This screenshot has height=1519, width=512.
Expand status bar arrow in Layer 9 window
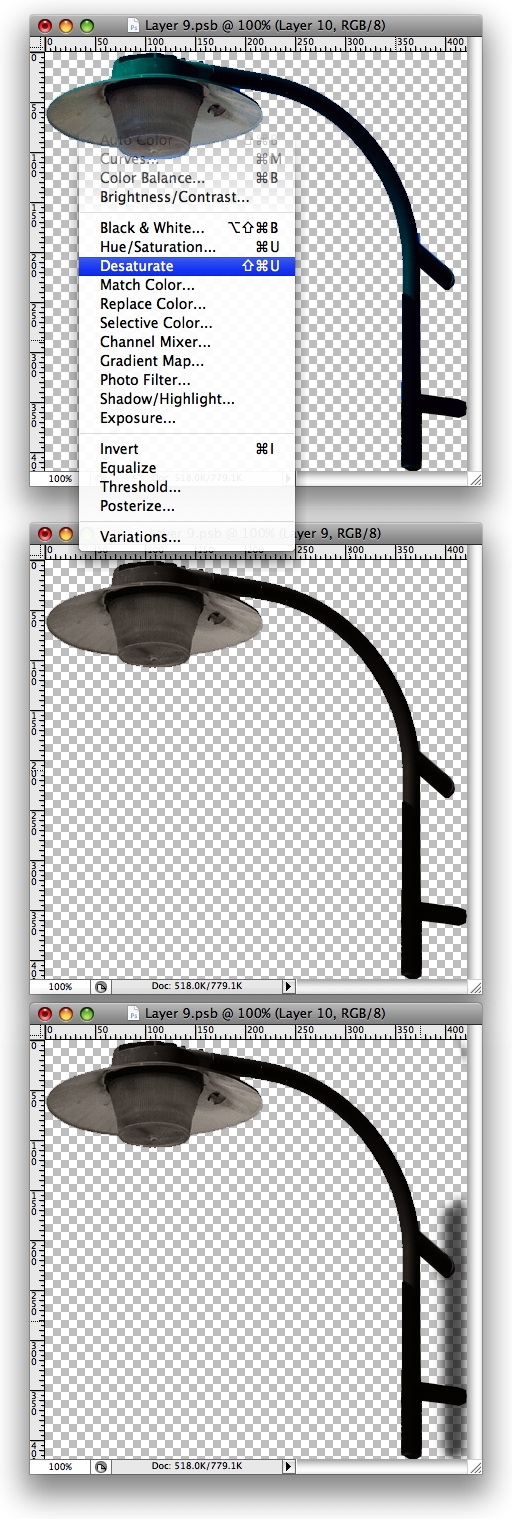[289, 987]
